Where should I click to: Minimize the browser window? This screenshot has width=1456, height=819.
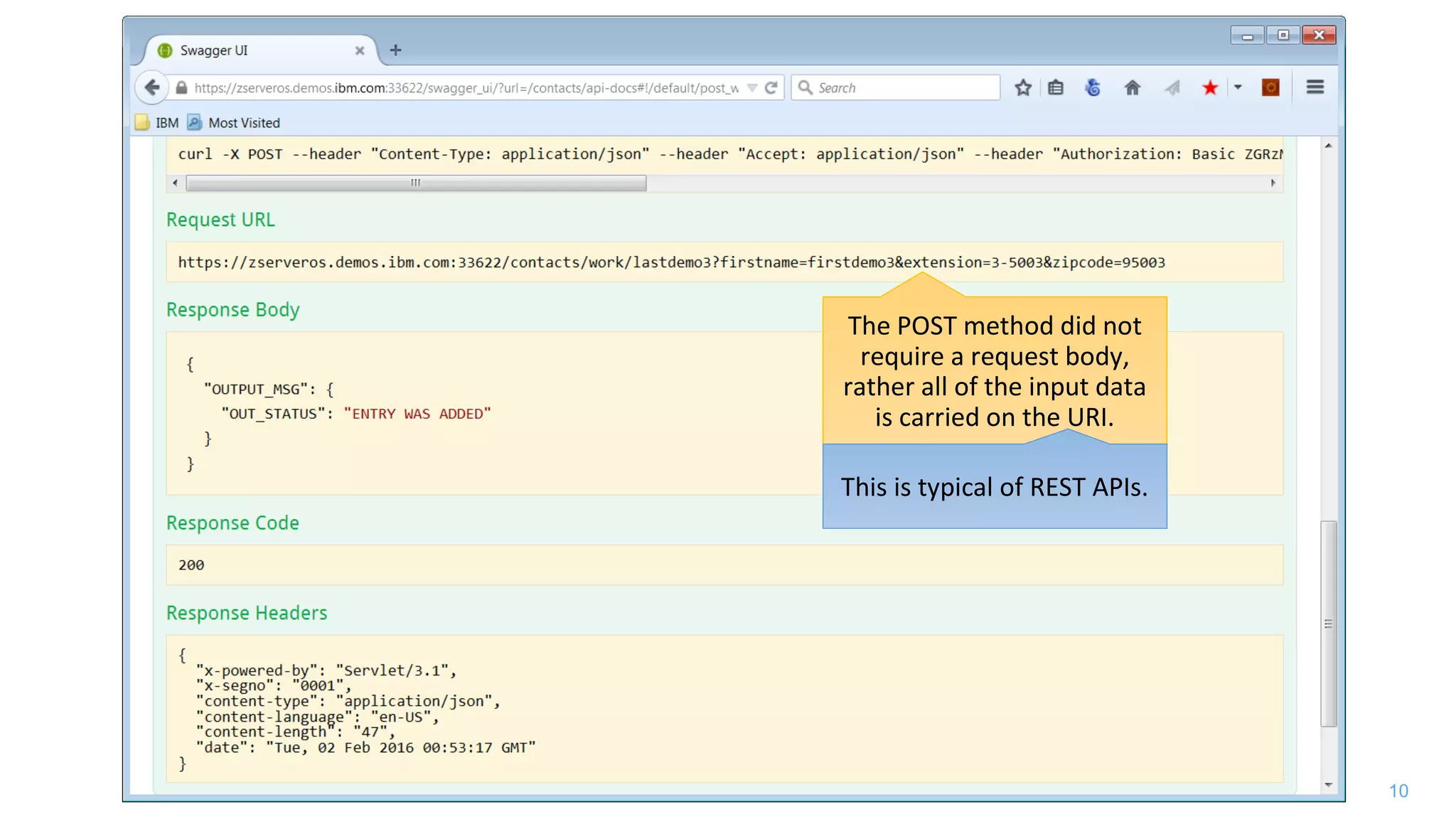pos(1248,36)
